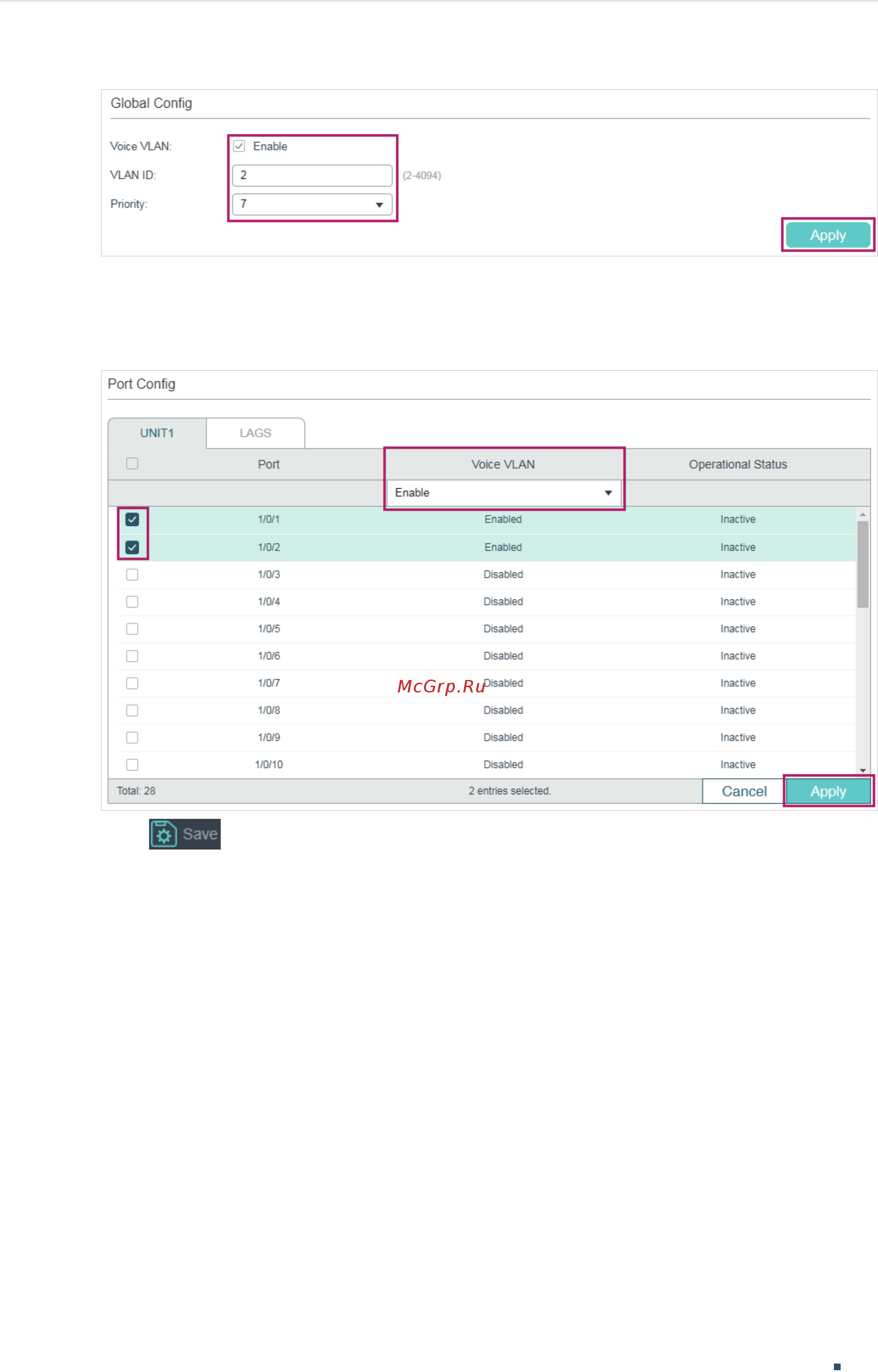
Task: Uncheck port 1/0/2 checkbox
Action: tap(132, 547)
